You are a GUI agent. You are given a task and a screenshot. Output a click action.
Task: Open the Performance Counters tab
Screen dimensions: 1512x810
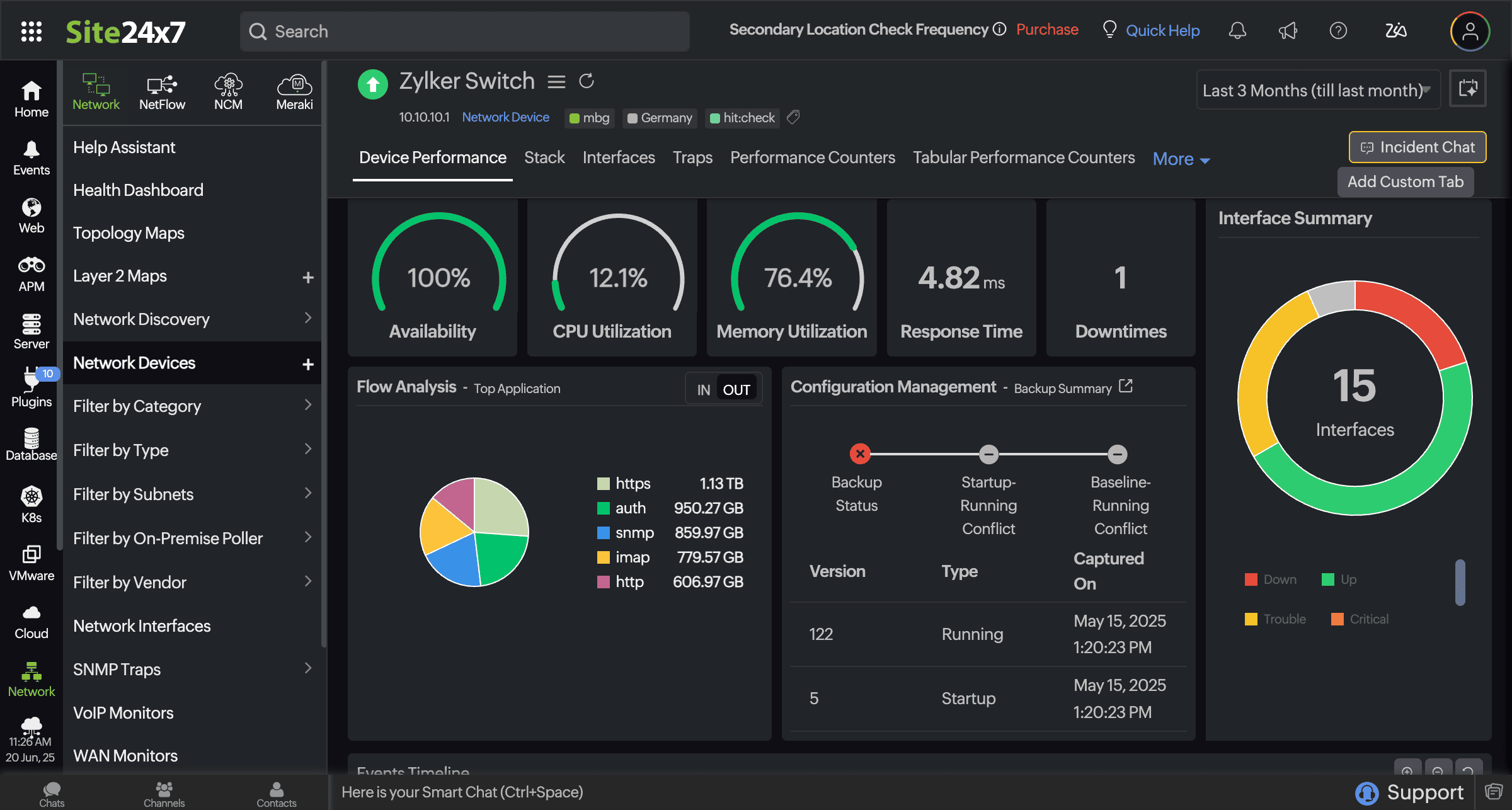pyautogui.click(x=812, y=157)
